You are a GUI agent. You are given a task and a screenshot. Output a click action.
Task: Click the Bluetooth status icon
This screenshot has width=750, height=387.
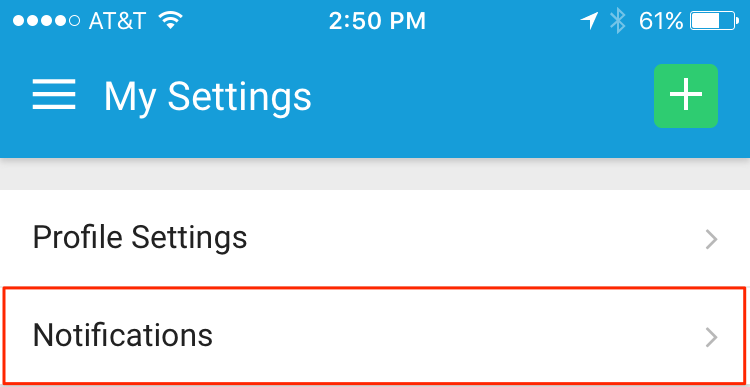click(617, 21)
